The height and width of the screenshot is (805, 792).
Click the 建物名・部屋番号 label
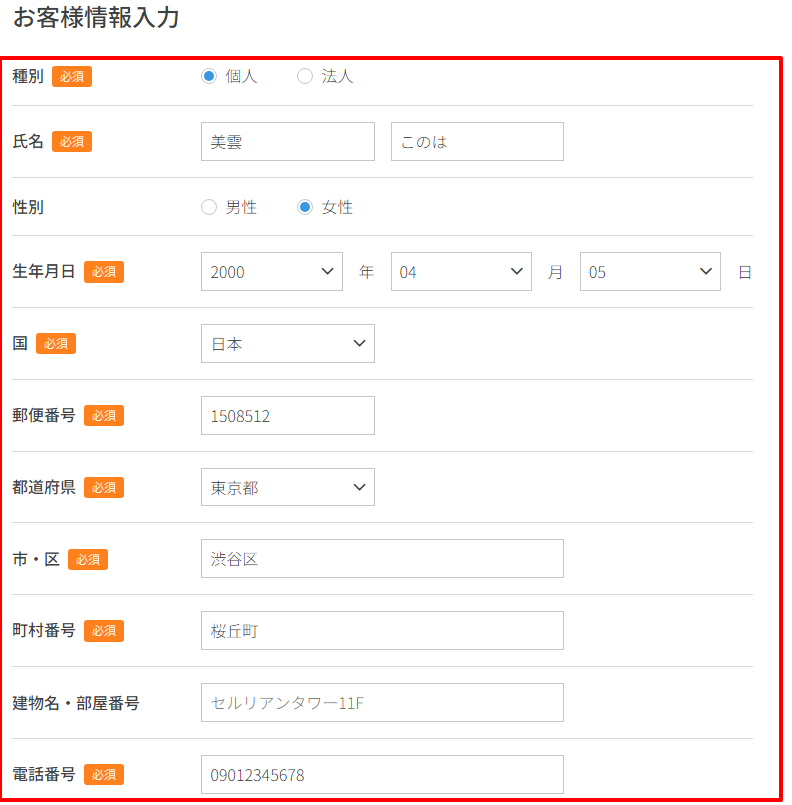tap(75, 703)
